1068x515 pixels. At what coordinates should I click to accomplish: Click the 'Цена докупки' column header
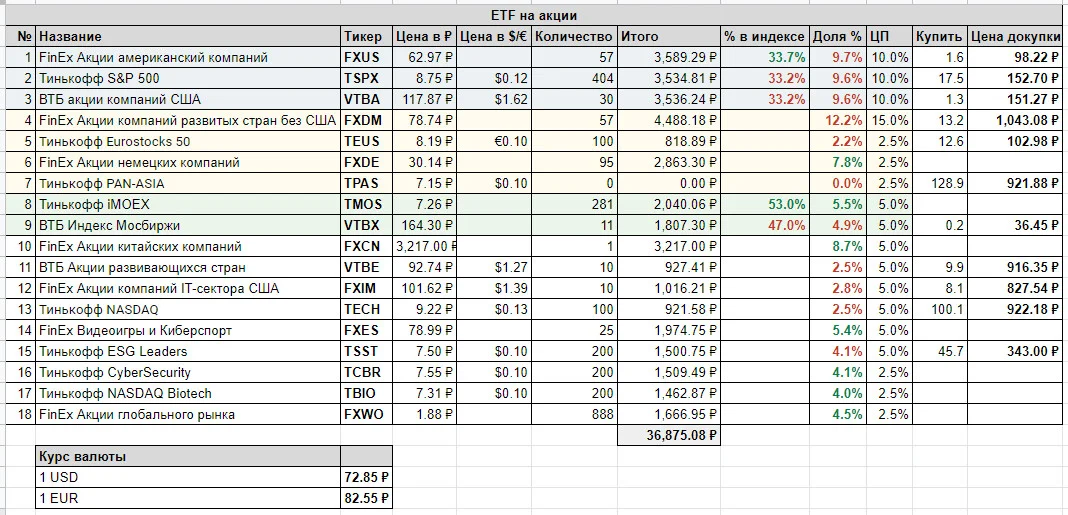(1015, 37)
